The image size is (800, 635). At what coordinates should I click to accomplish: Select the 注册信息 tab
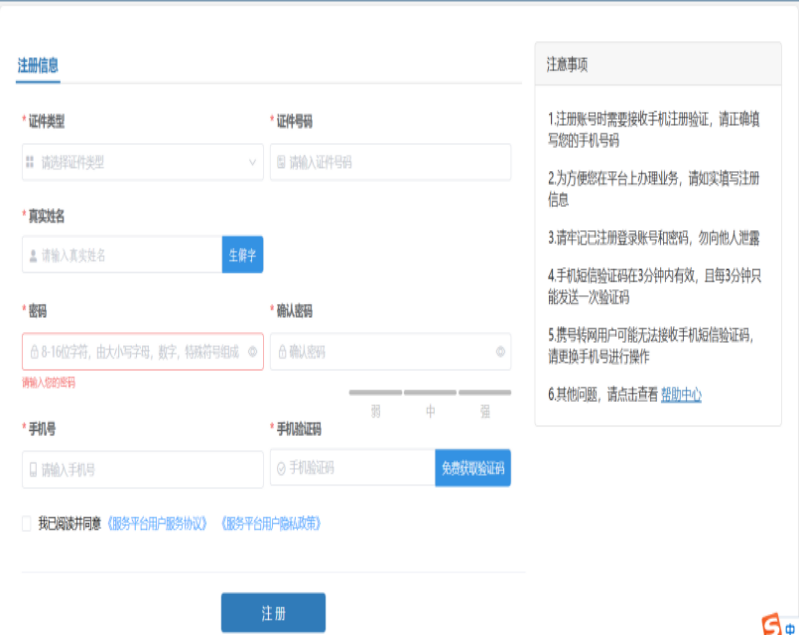[38, 66]
